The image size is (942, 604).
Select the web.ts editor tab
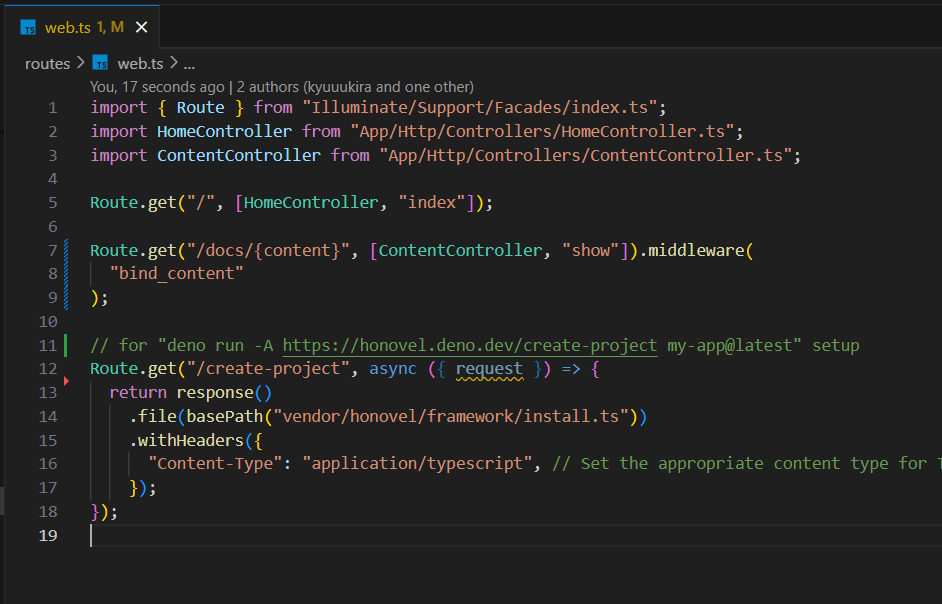pyautogui.click(x=70, y=29)
